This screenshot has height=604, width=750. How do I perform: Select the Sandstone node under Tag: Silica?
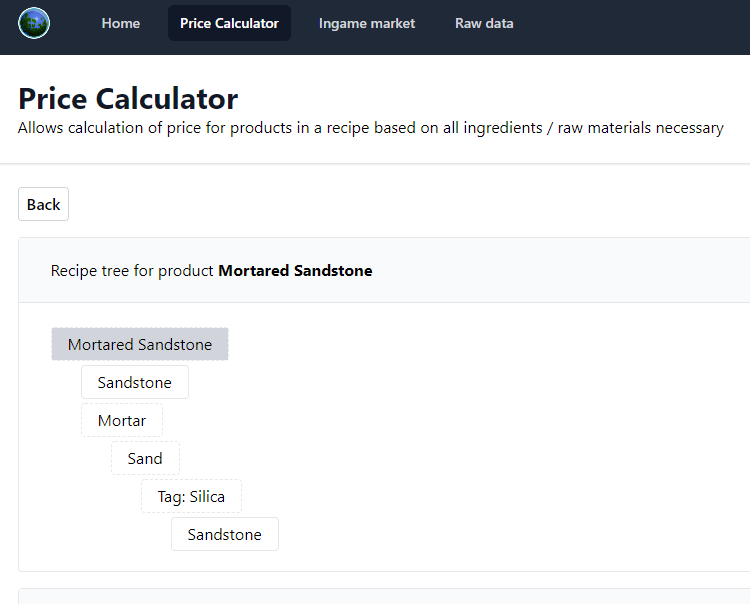[x=225, y=534]
